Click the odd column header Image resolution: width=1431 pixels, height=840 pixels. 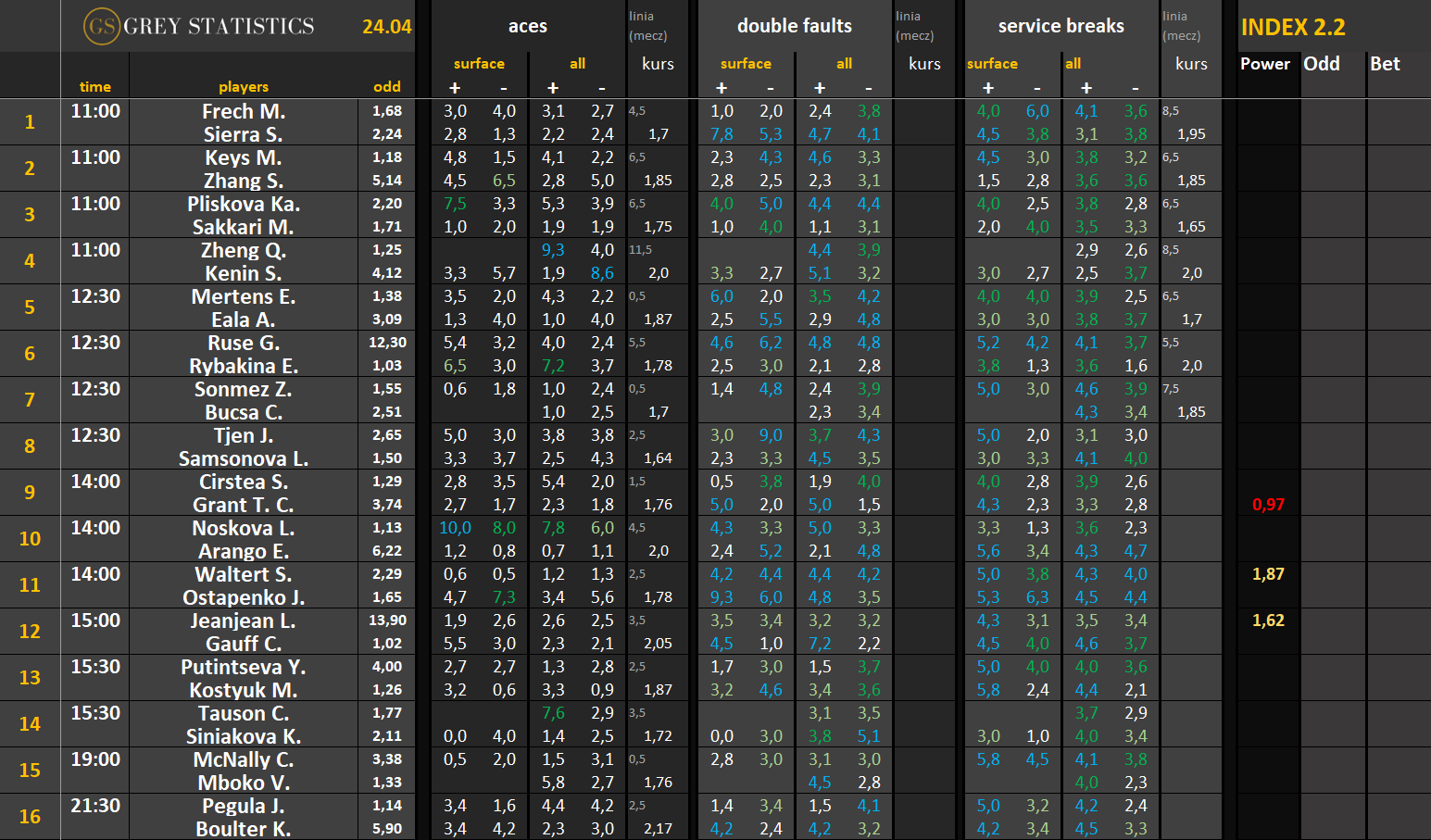coord(387,86)
